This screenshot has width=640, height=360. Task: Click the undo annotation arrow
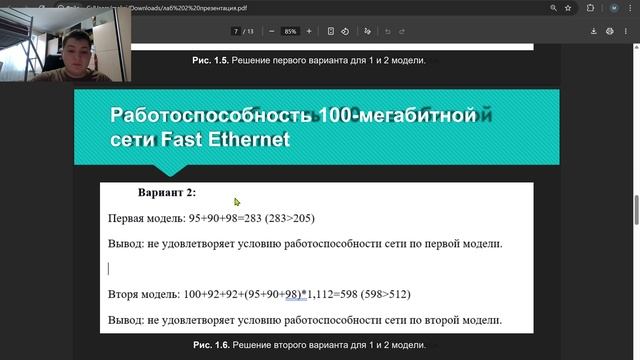tap(387, 31)
